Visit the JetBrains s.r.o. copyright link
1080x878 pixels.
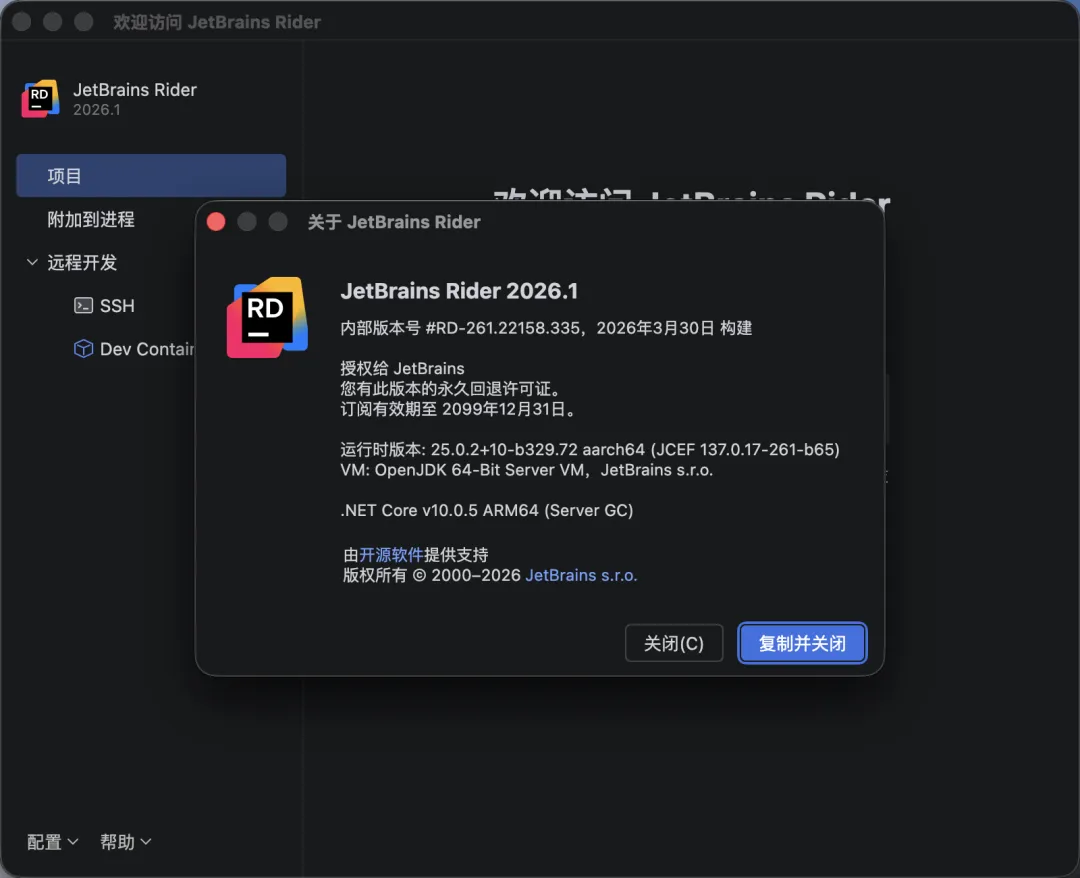coord(581,576)
